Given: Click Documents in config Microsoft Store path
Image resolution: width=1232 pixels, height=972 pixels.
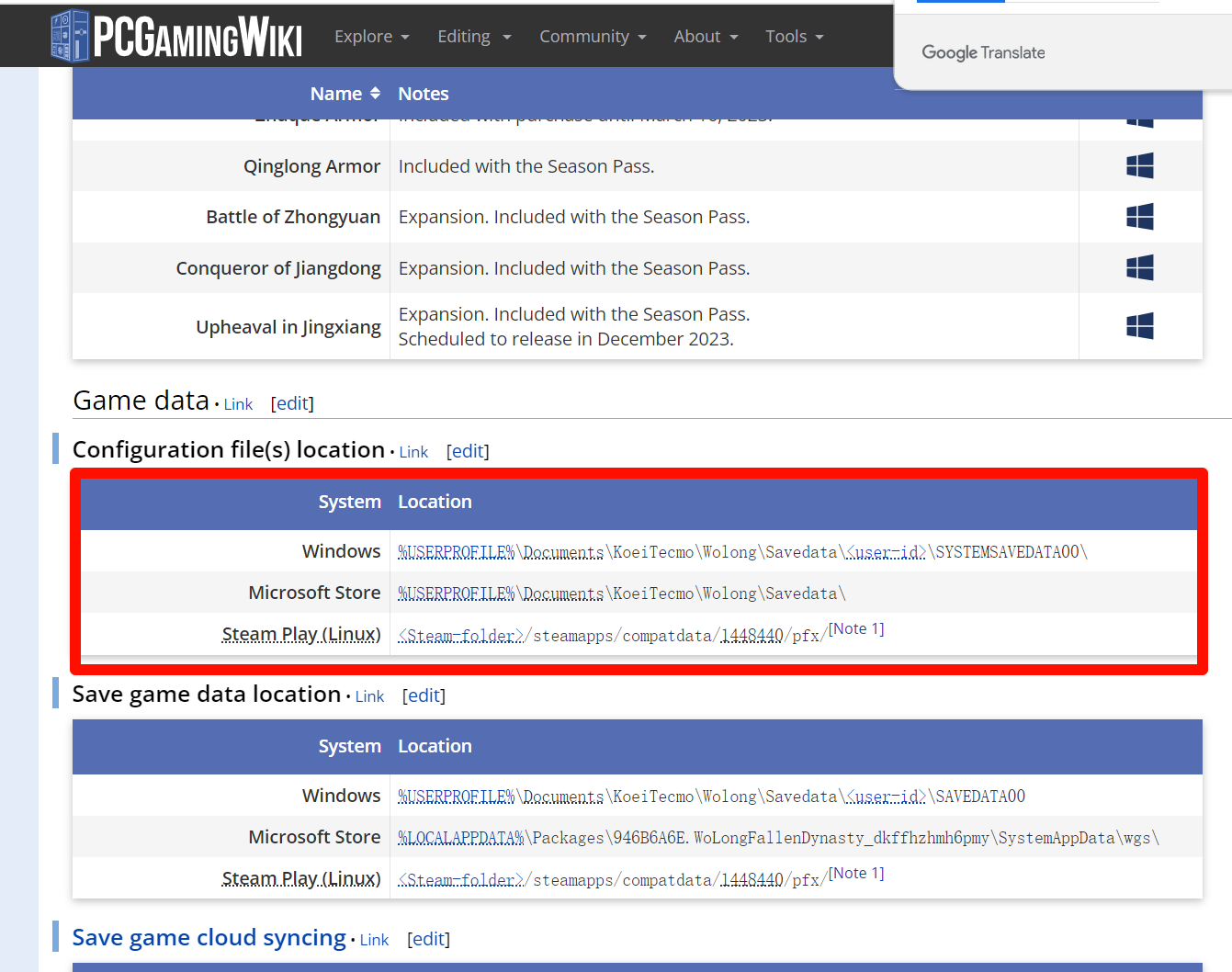Looking at the screenshot, I should [x=563, y=593].
